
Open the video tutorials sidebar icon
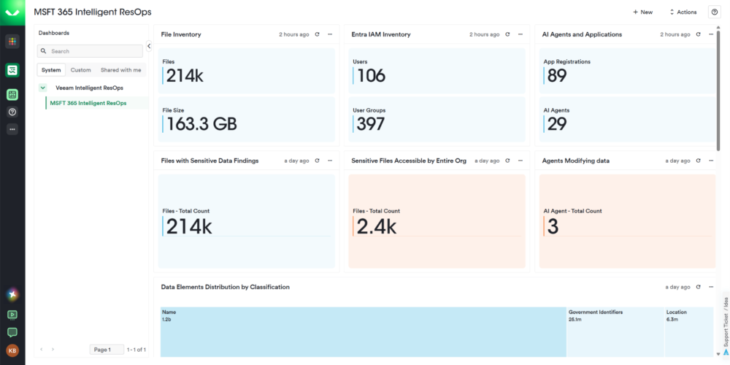[13, 314]
